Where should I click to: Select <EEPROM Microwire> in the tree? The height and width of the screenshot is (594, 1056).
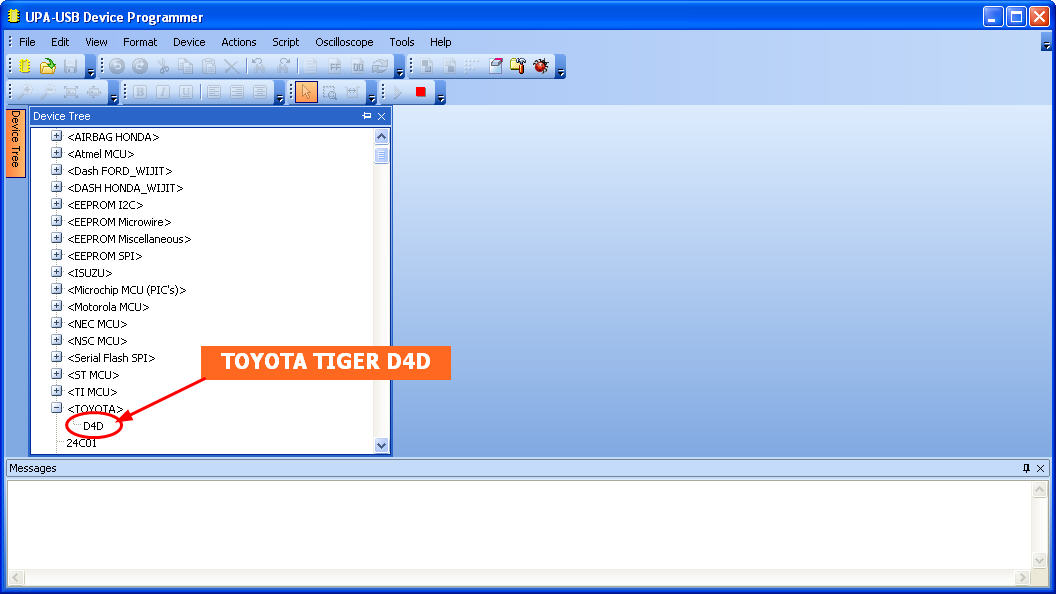tap(119, 222)
